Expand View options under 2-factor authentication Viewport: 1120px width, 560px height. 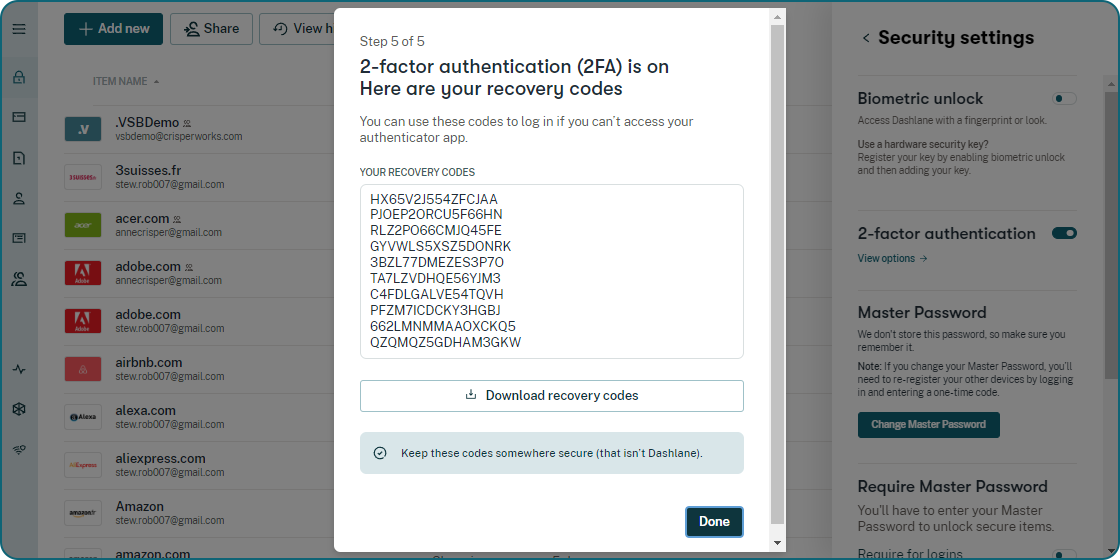pyautogui.click(x=892, y=259)
